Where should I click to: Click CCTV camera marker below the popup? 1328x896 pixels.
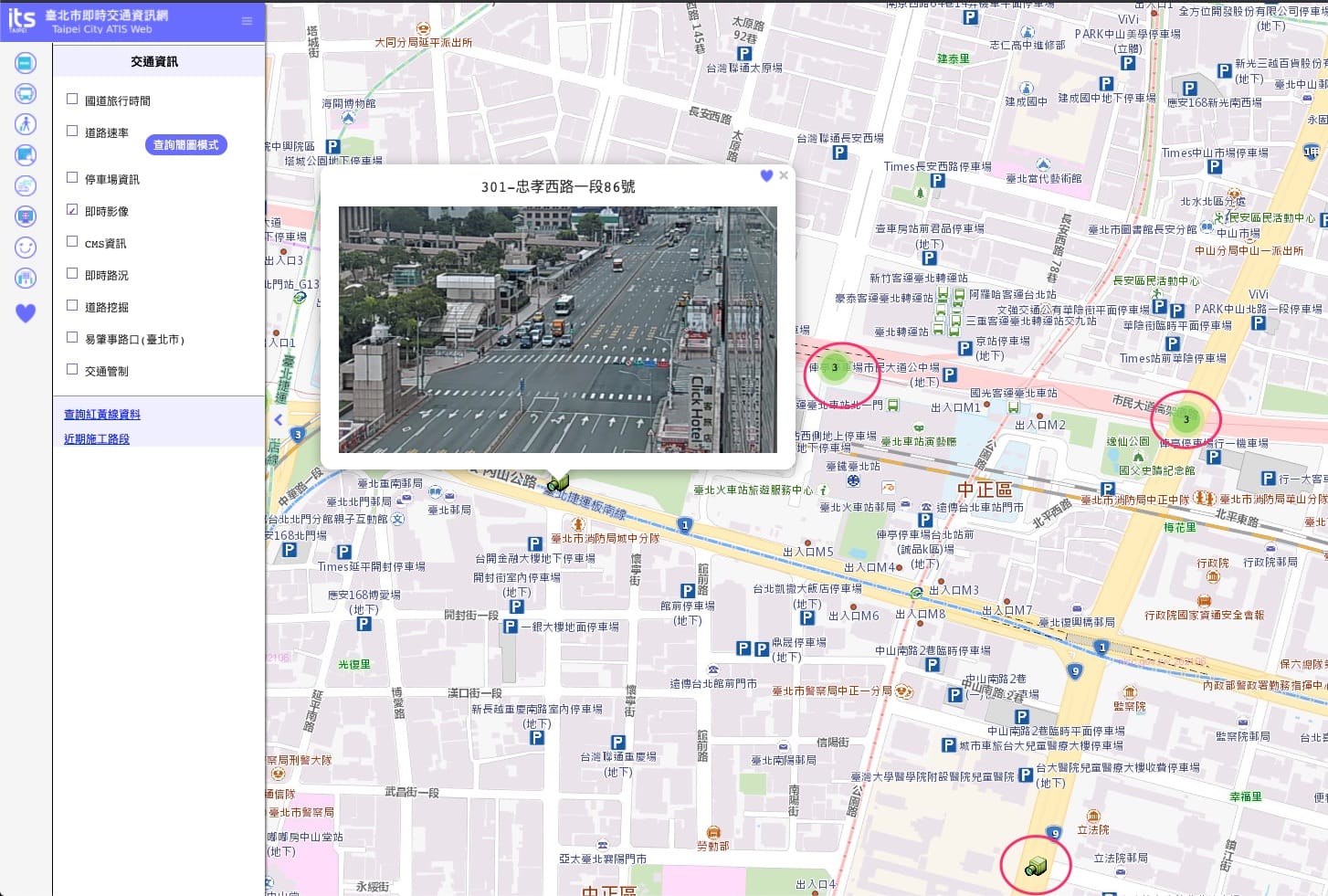pos(558,482)
